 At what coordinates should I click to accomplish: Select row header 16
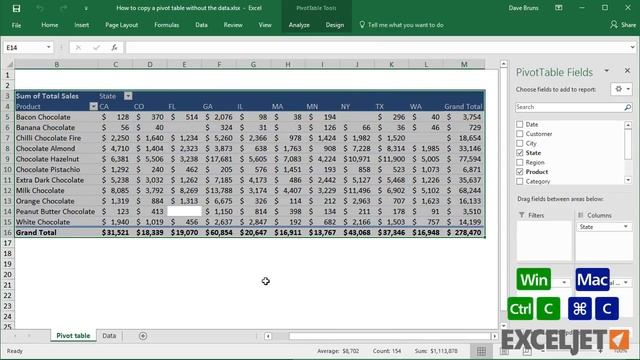point(7,232)
